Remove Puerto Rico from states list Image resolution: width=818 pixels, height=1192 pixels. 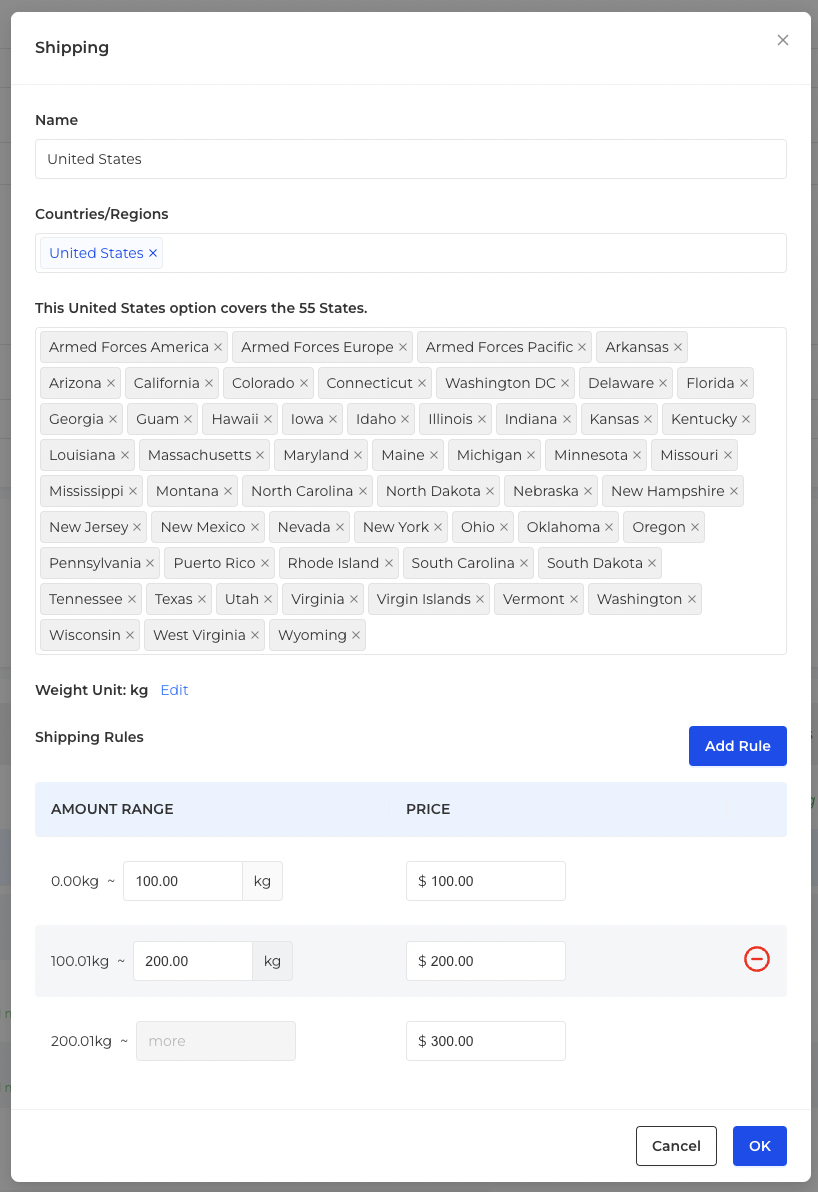[265, 563]
